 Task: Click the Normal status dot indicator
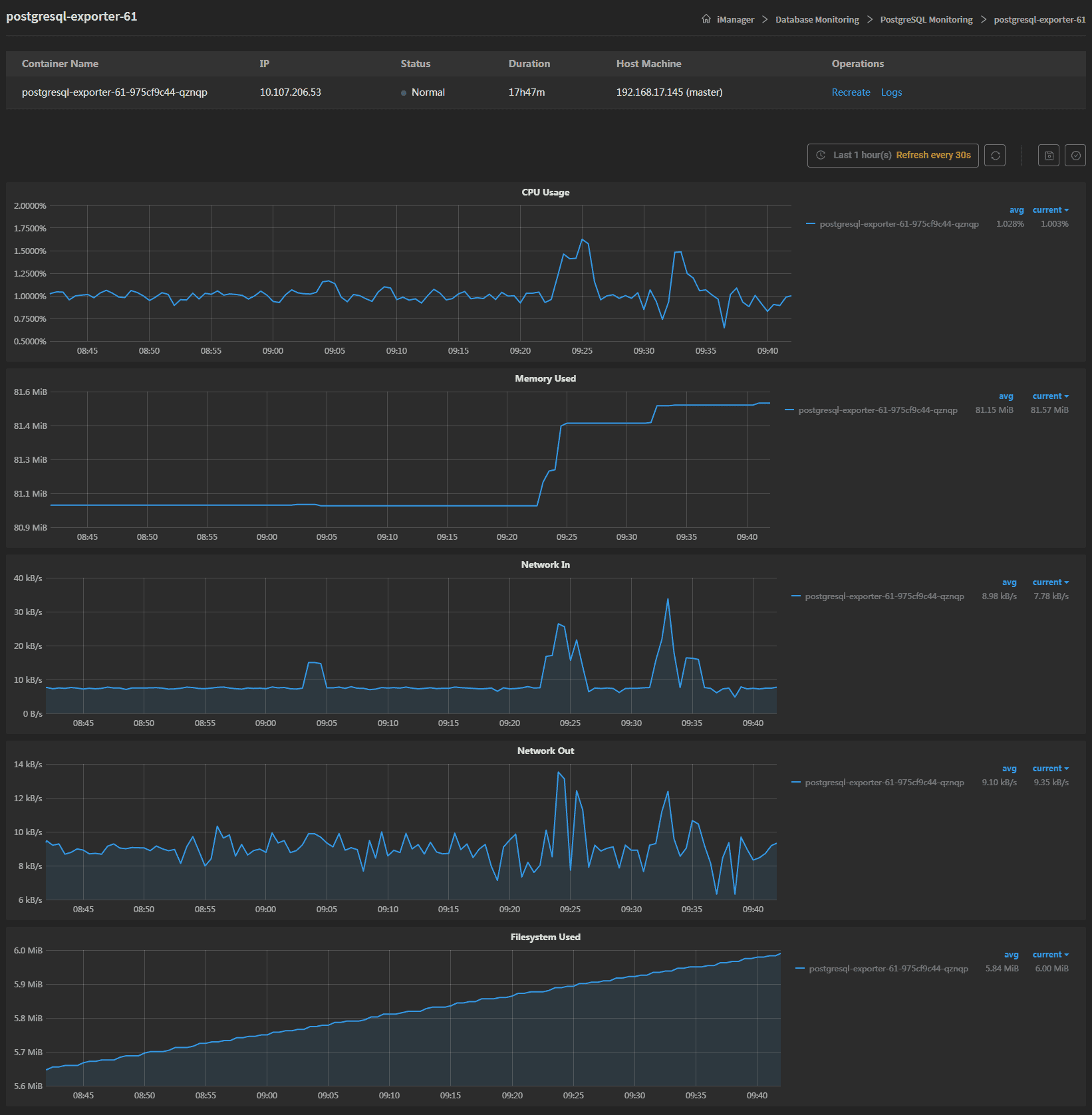(x=404, y=93)
